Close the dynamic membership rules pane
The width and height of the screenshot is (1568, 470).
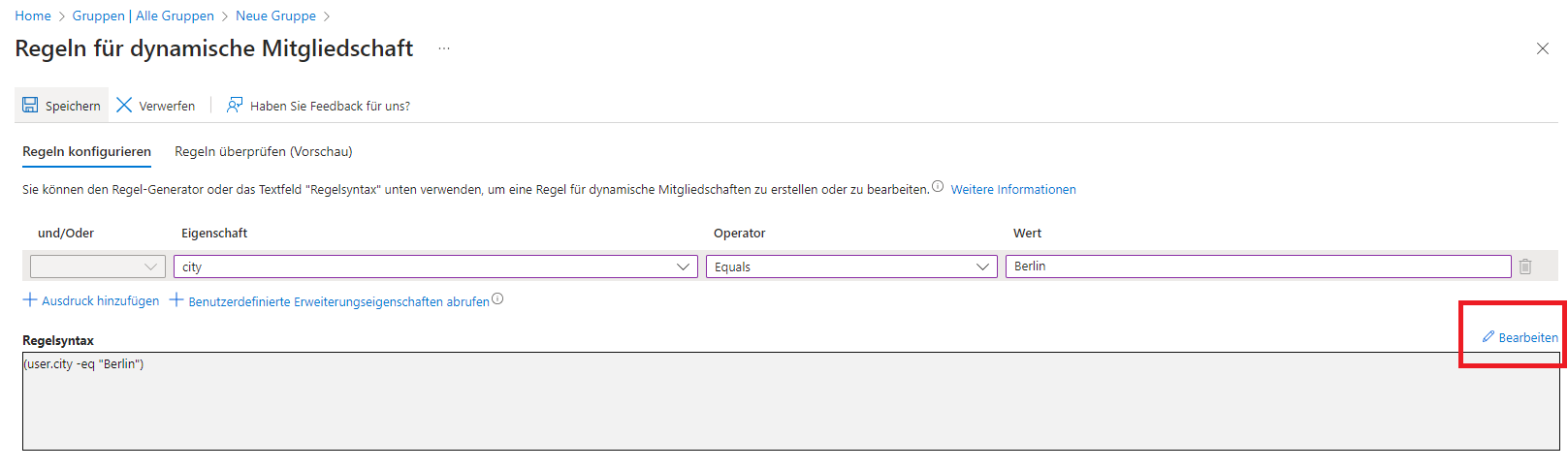click(1543, 48)
